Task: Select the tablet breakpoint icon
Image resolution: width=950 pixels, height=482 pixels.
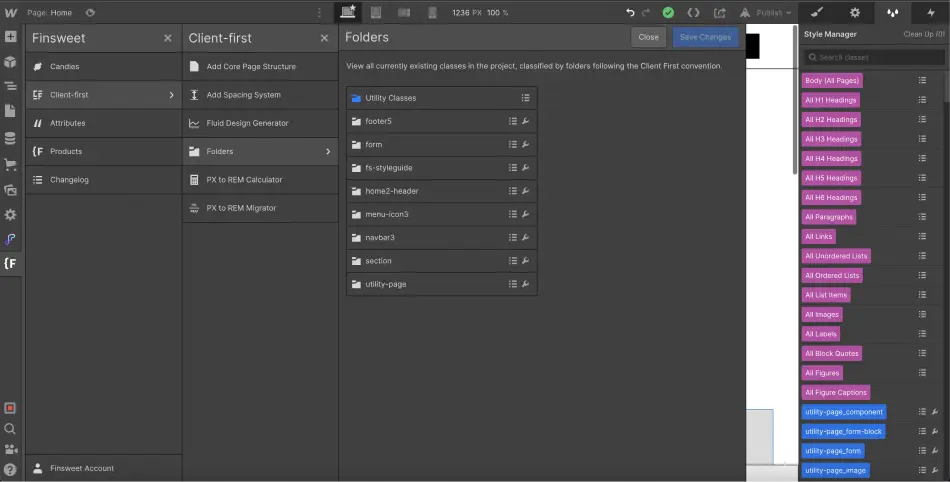Action: click(x=376, y=12)
